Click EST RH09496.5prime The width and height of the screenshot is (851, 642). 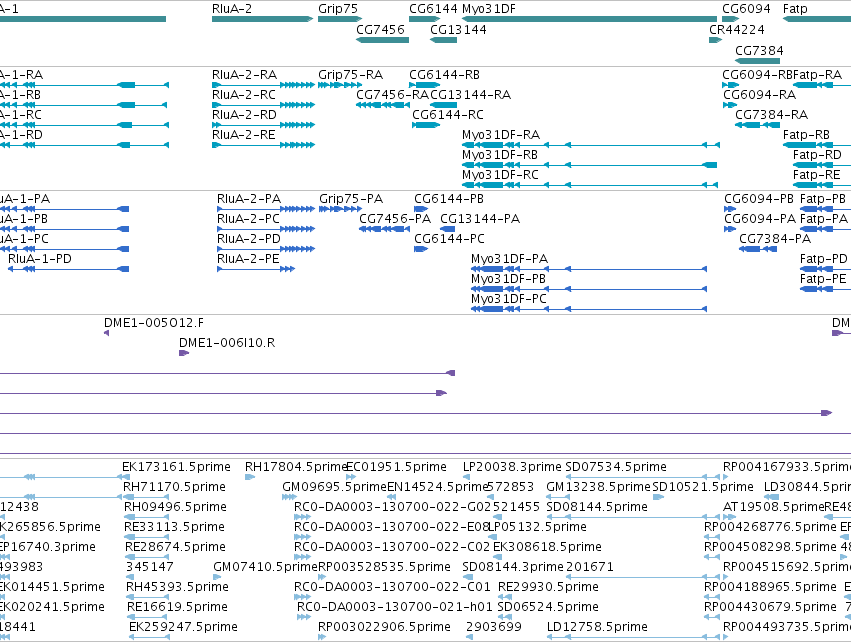click(x=175, y=507)
